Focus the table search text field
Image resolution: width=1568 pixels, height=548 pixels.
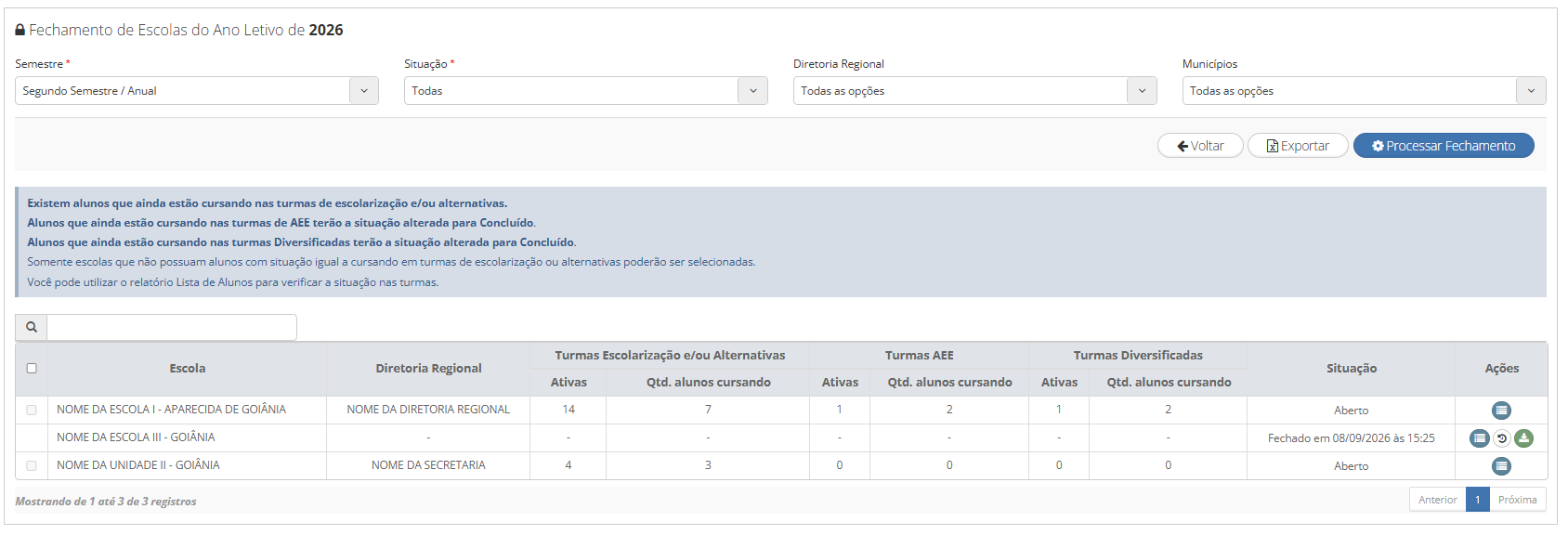[x=172, y=327]
